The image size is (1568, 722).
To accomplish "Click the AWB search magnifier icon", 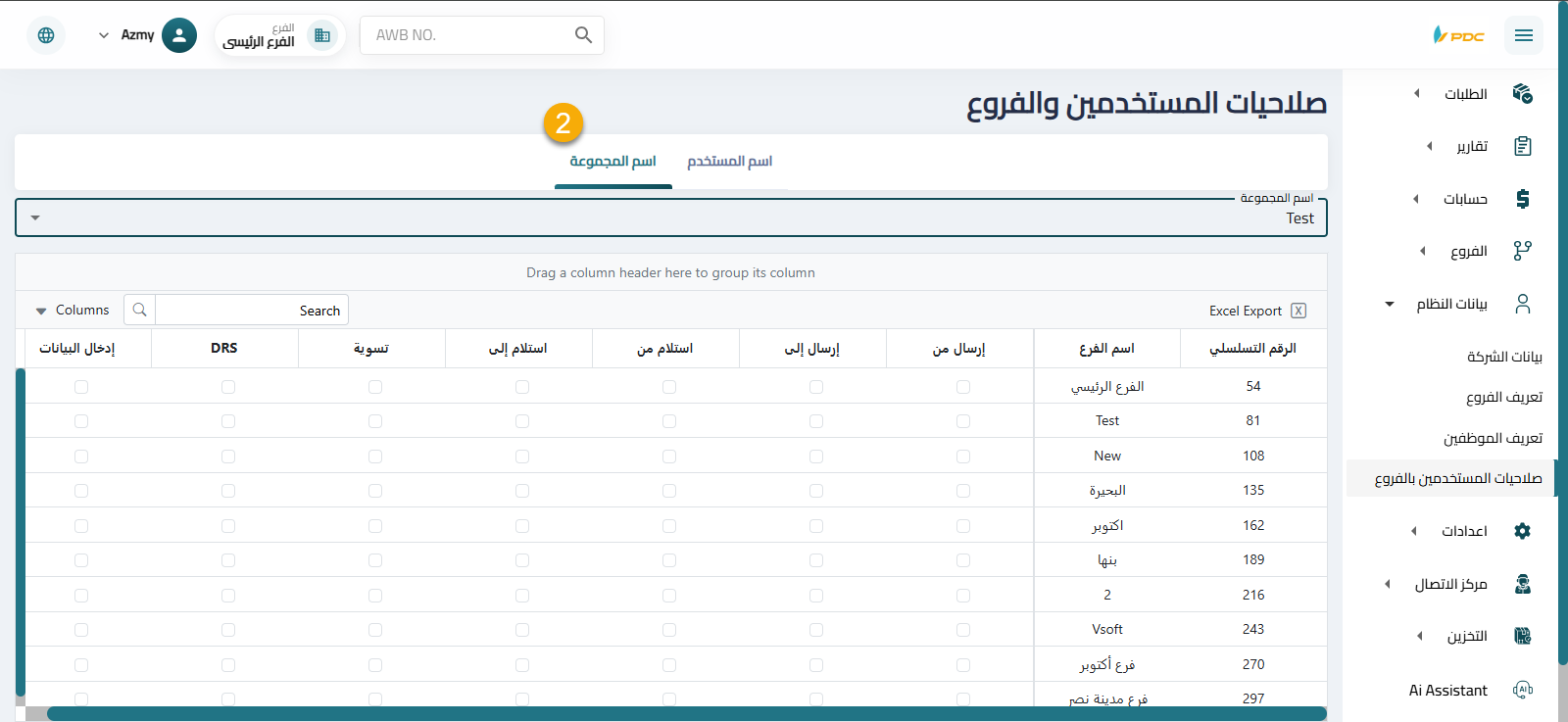I will click(583, 35).
